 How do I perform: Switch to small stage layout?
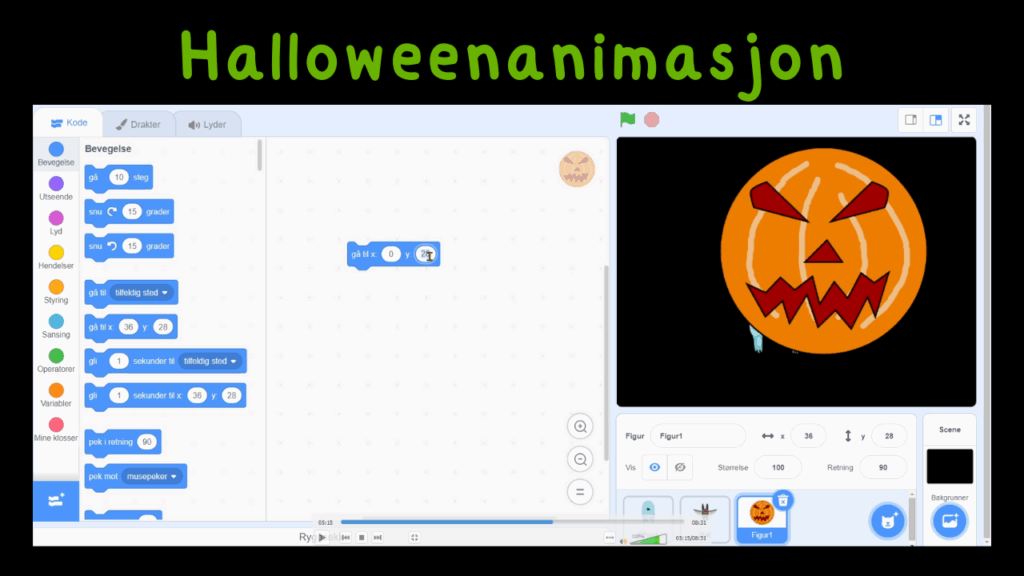[910, 120]
